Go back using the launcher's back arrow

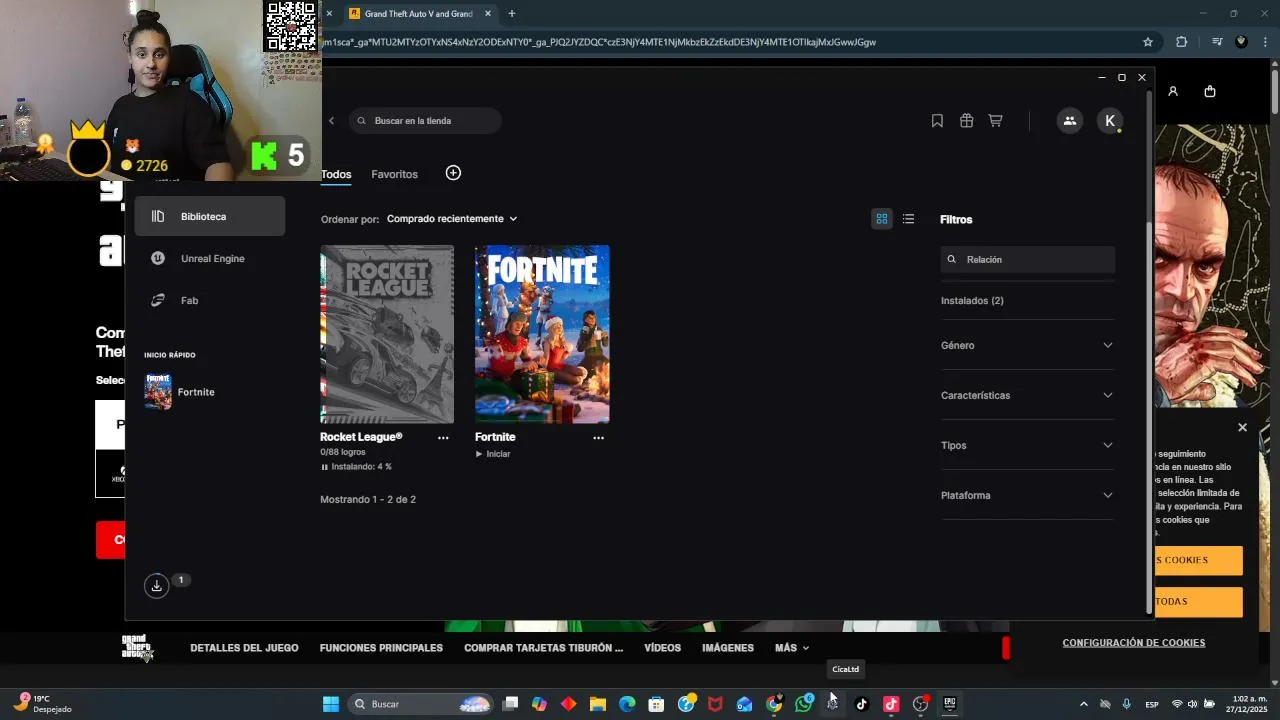coord(331,121)
